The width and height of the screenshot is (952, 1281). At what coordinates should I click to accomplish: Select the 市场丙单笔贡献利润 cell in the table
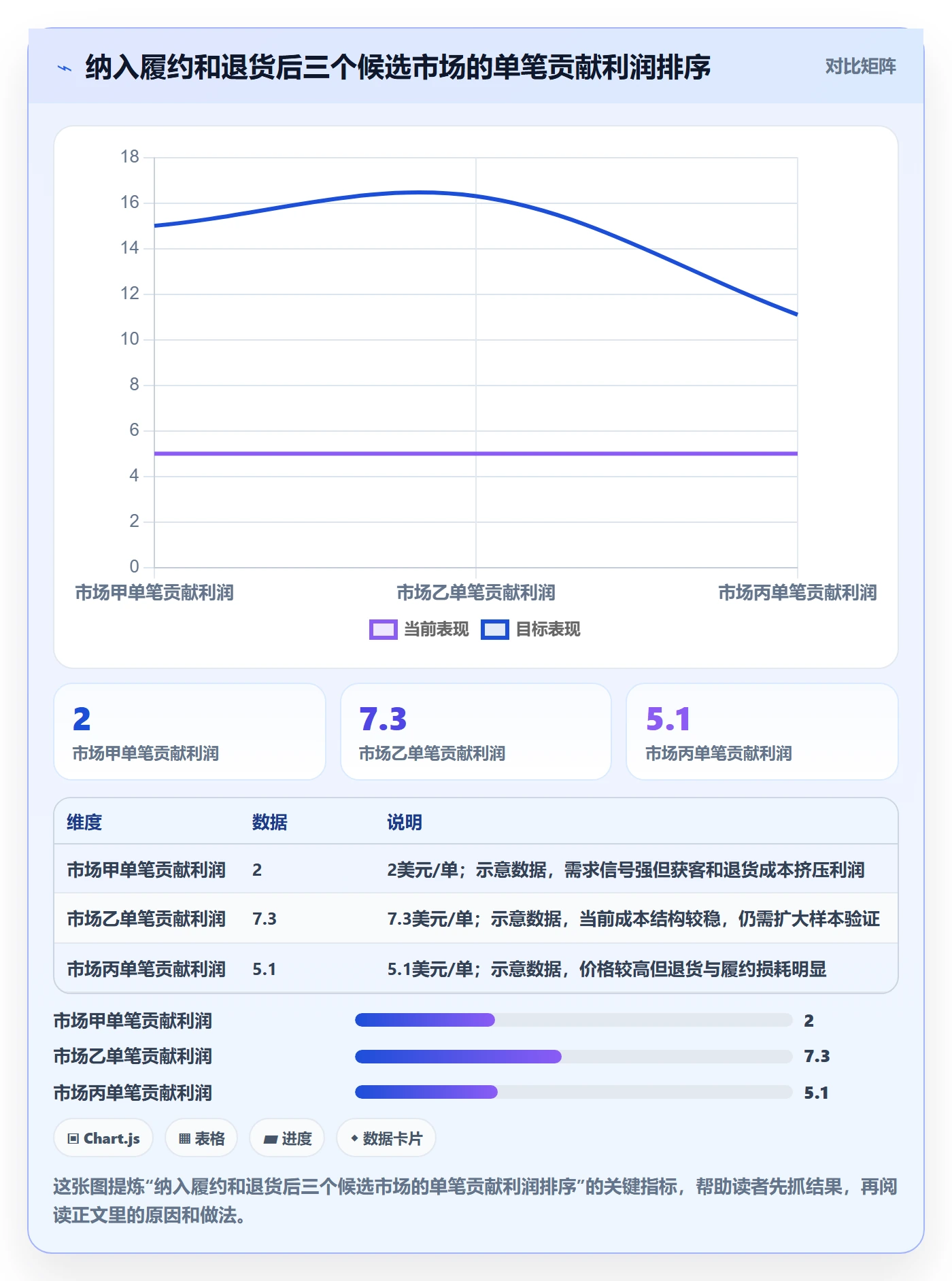[146, 969]
